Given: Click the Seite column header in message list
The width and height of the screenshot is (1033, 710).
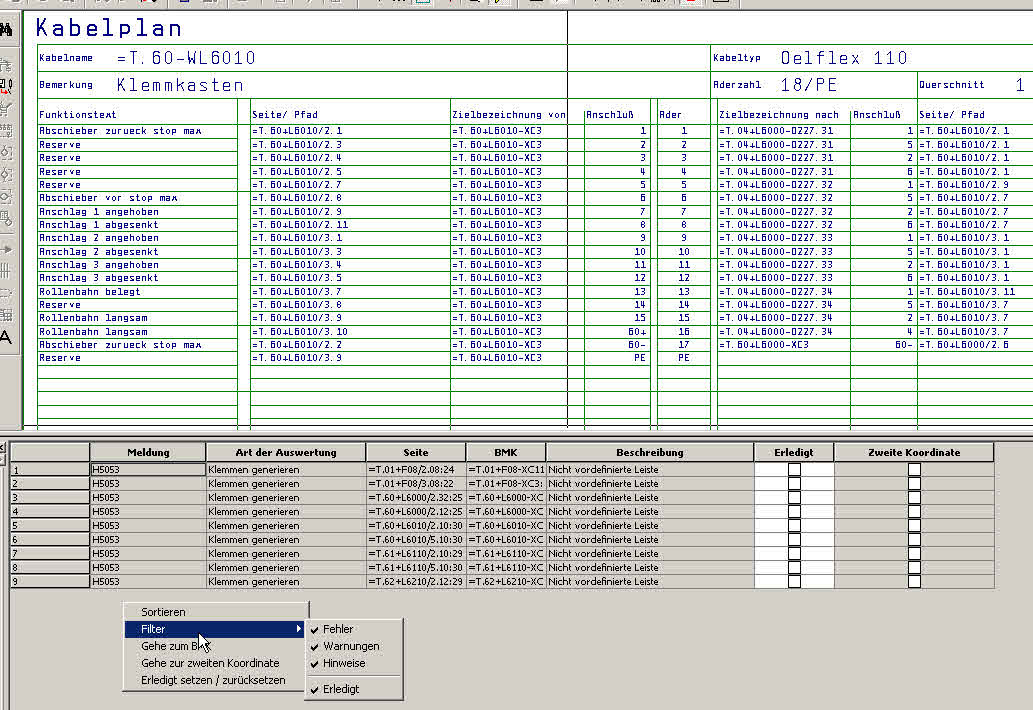Looking at the screenshot, I should (416, 452).
